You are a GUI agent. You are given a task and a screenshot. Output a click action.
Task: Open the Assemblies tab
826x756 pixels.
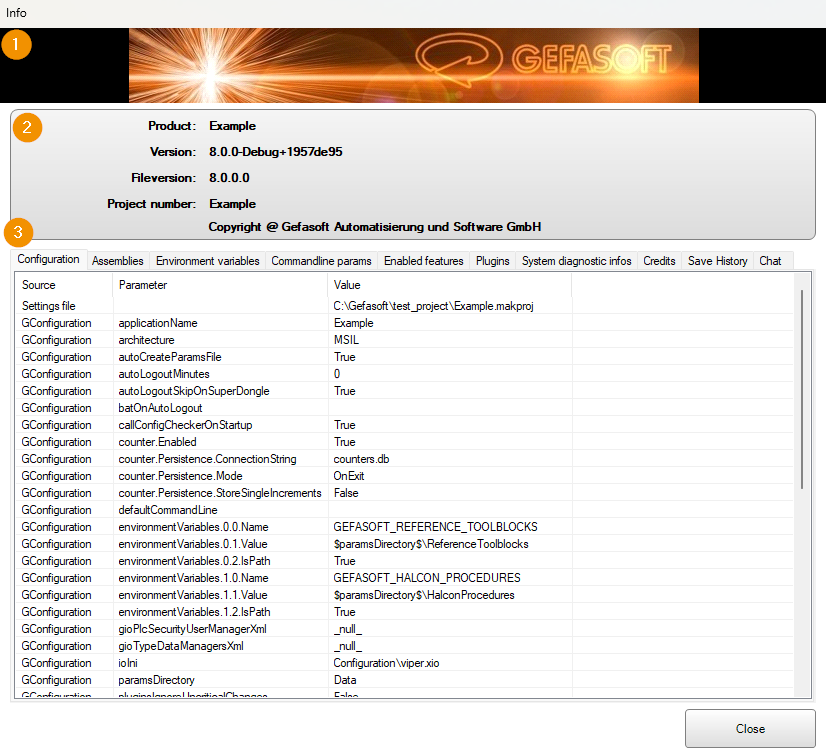pyautogui.click(x=117, y=261)
